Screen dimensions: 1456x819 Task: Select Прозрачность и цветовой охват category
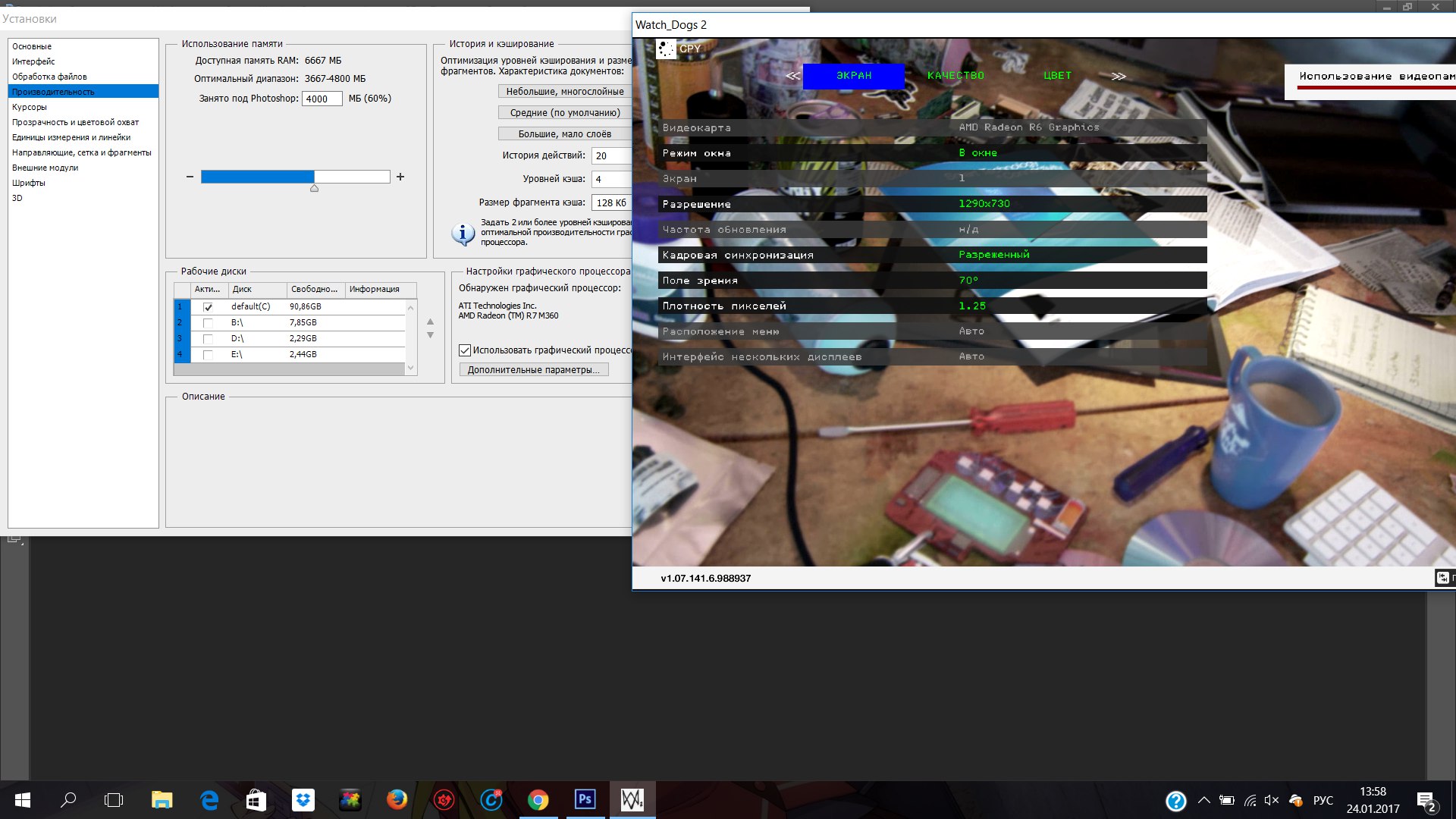point(83,122)
